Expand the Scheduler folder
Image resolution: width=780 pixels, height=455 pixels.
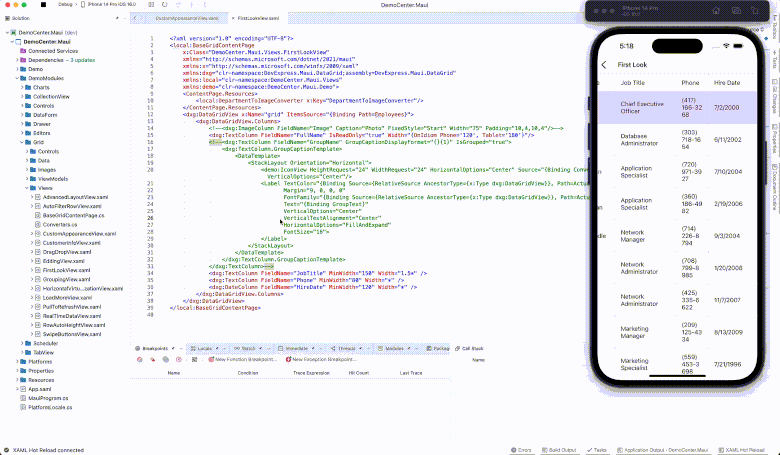point(22,343)
